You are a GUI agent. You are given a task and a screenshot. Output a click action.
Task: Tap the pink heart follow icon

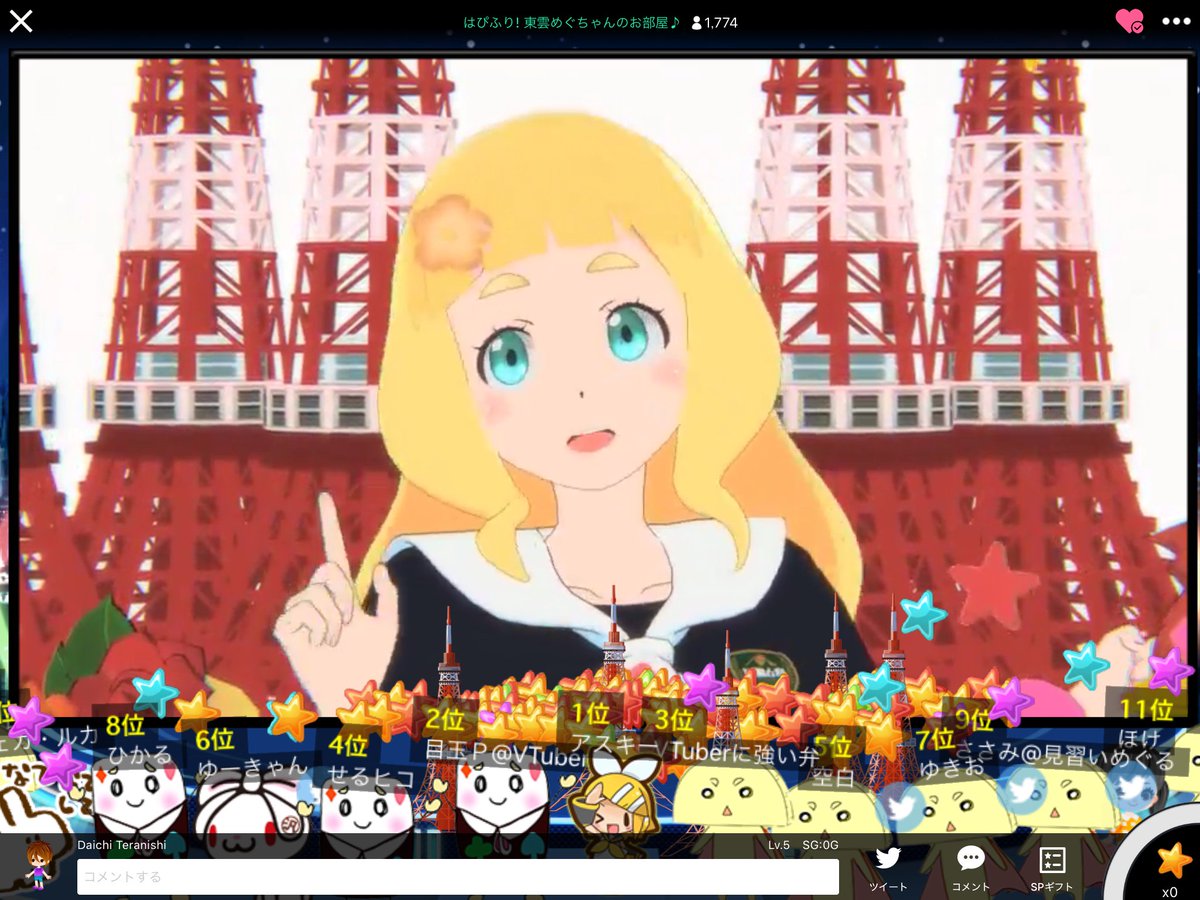point(1129,21)
